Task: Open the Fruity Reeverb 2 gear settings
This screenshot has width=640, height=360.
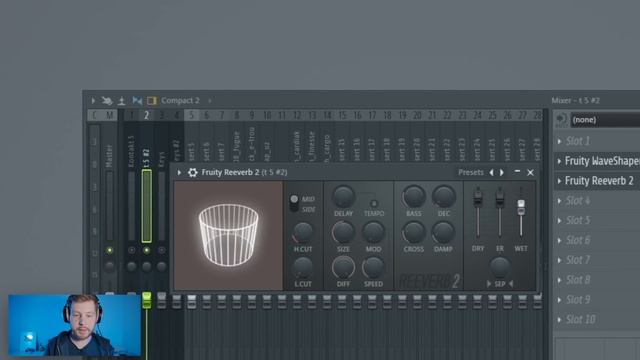Action: [192, 172]
